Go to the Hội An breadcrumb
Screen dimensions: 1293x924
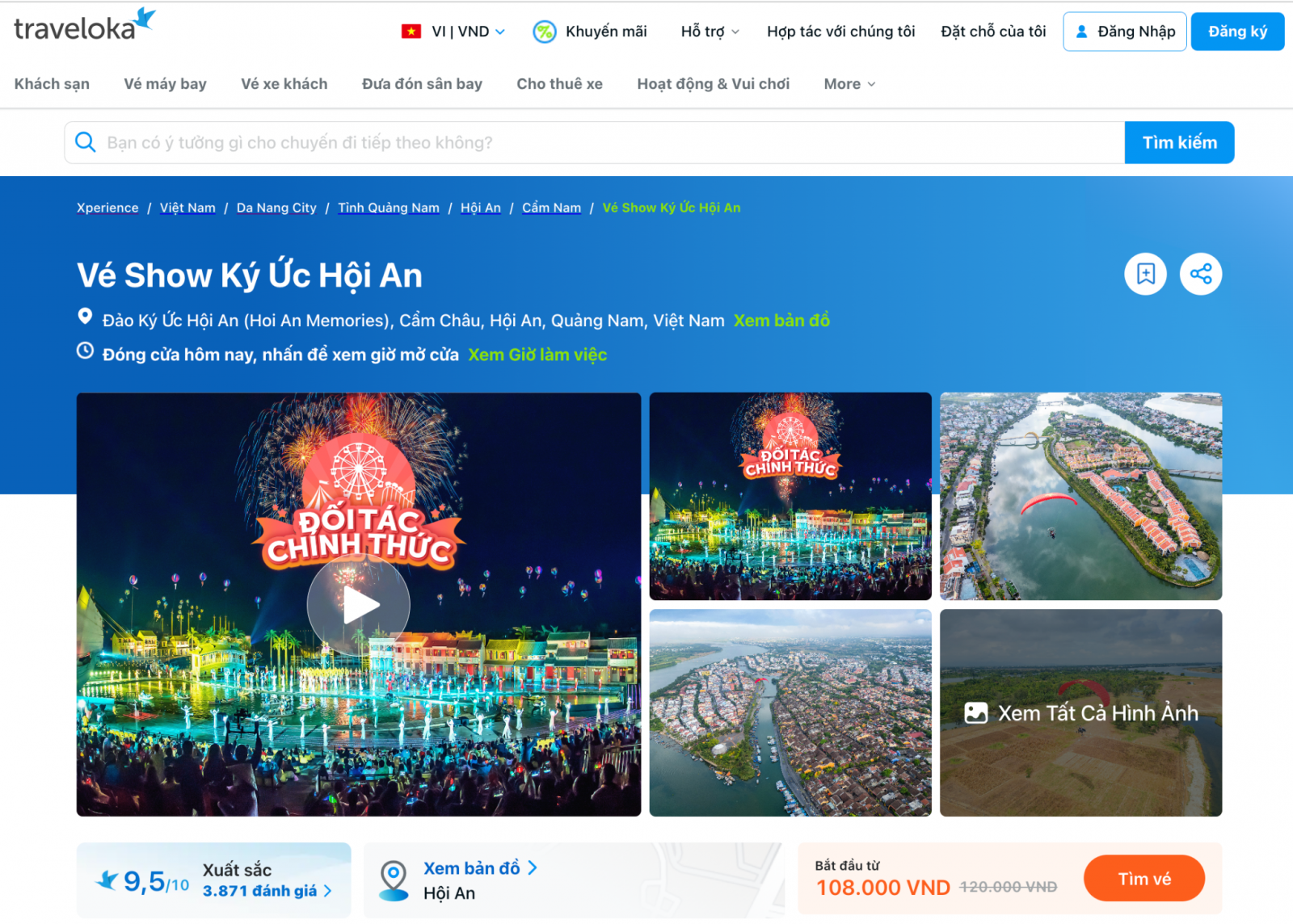(481, 208)
